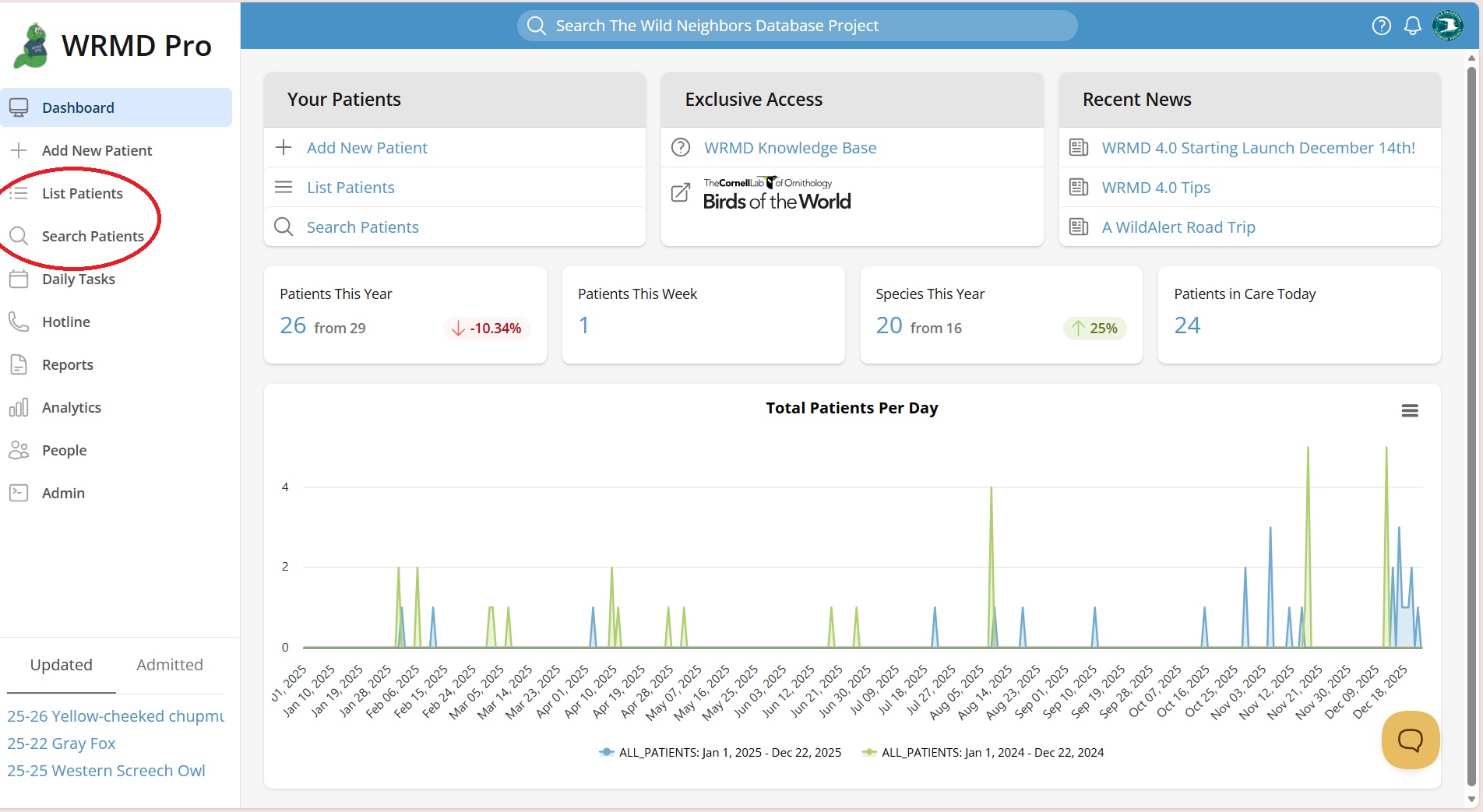
Task: Toggle the 2025 ALL_PATIENTS legend series
Action: click(720, 752)
